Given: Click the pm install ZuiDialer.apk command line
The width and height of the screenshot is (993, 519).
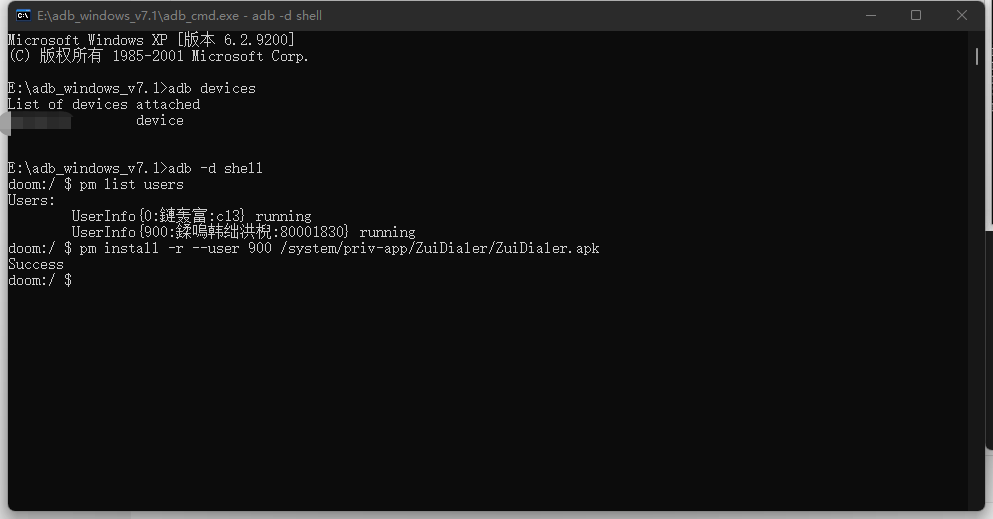Looking at the screenshot, I should click(x=303, y=248).
